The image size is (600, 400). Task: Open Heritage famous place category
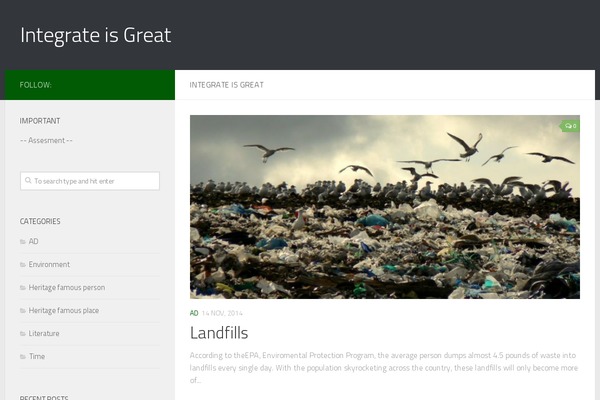(x=64, y=310)
